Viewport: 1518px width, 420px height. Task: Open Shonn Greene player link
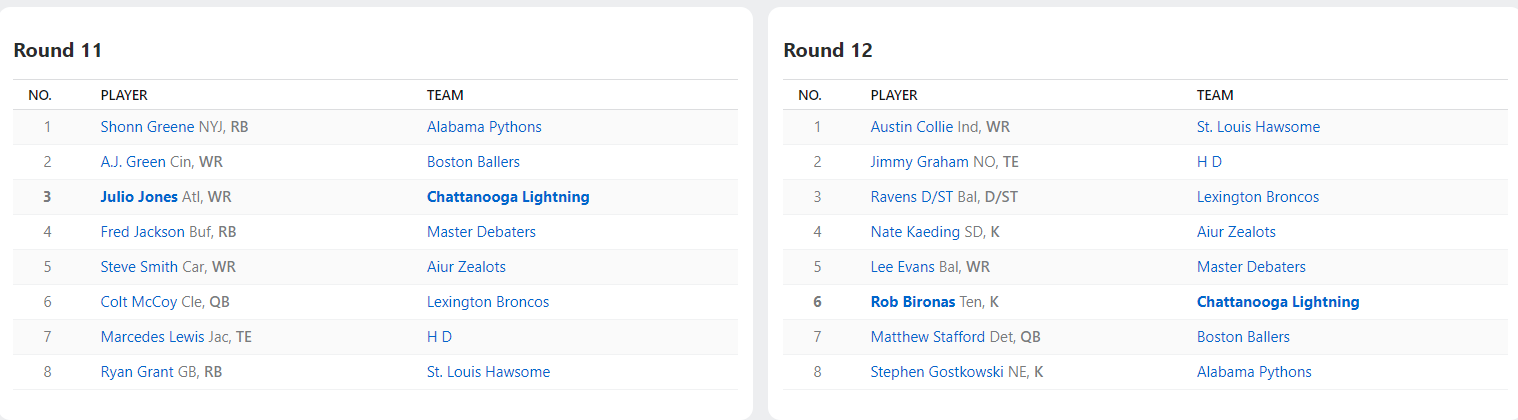point(148,127)
